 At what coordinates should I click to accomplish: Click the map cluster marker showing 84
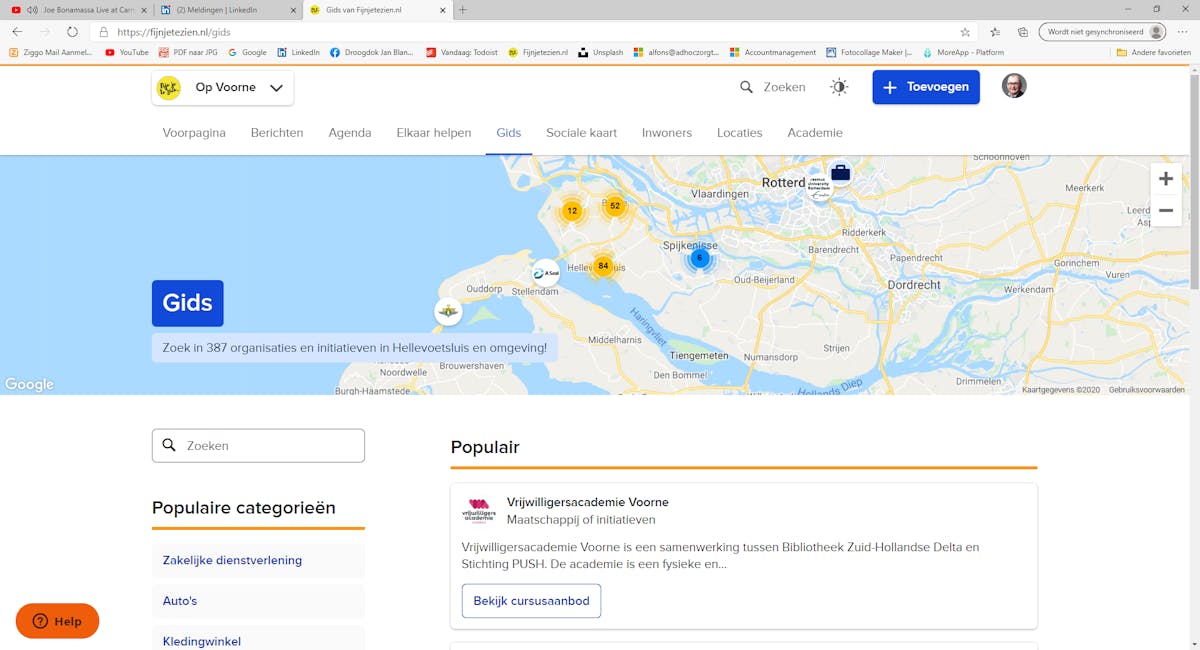pyautogui.click(x=603, y=266)
